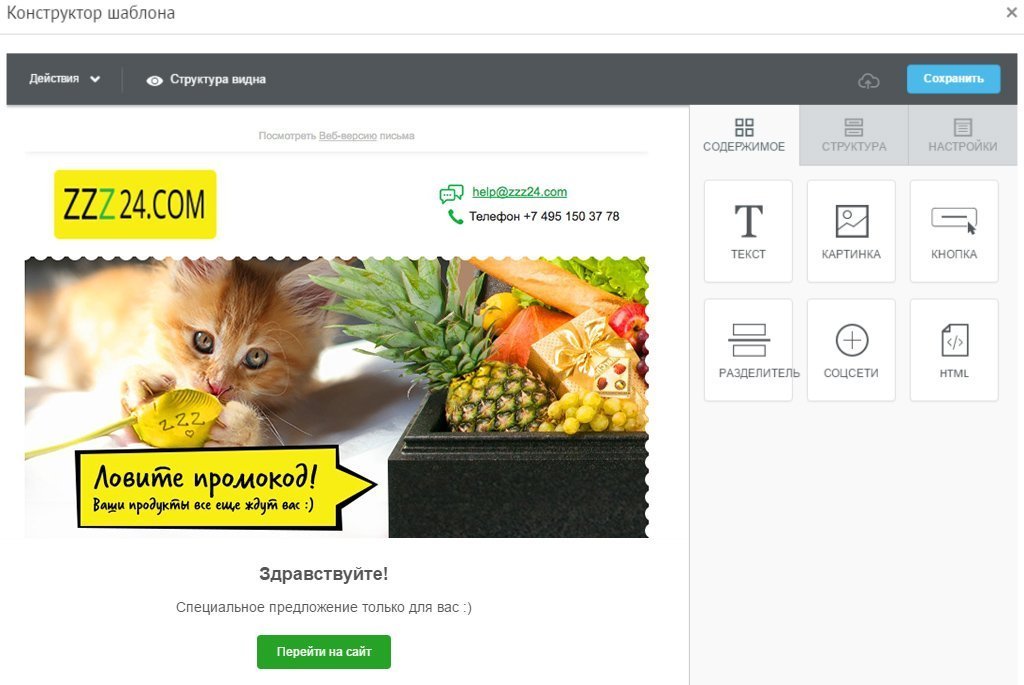1024x685 pixels.
Task: Open the Веб-версию link
Action: [x=347, y=136]
